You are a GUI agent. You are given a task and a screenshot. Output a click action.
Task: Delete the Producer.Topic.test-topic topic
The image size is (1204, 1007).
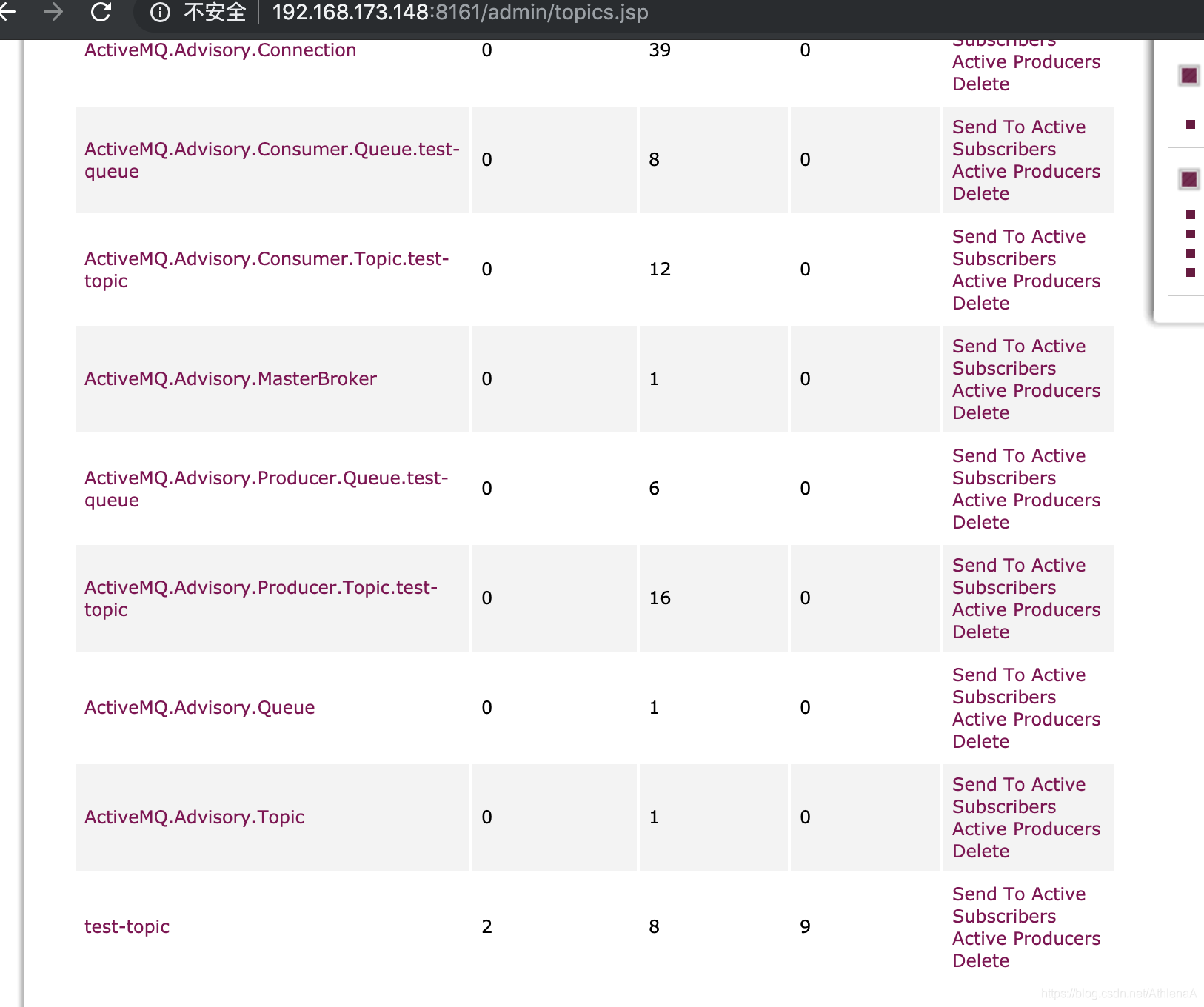(980, 632)
